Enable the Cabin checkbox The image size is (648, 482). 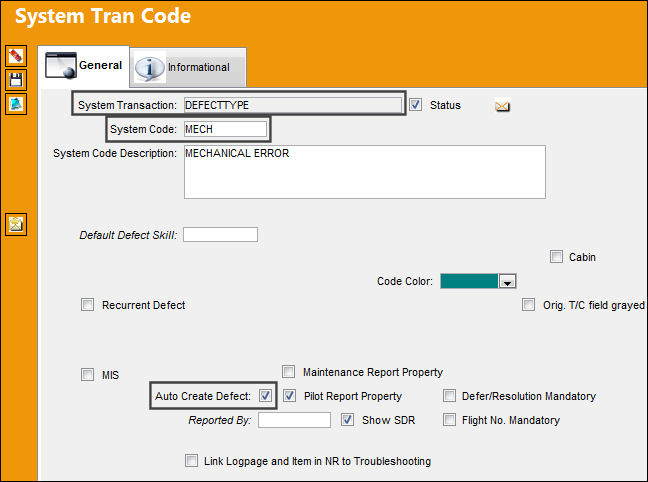556,257
